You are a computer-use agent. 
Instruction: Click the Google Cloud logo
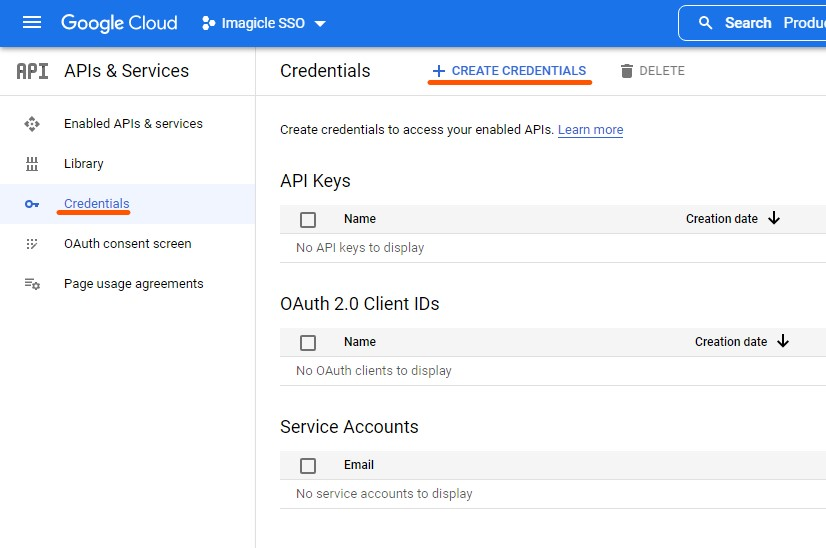(x=119, y=23)
